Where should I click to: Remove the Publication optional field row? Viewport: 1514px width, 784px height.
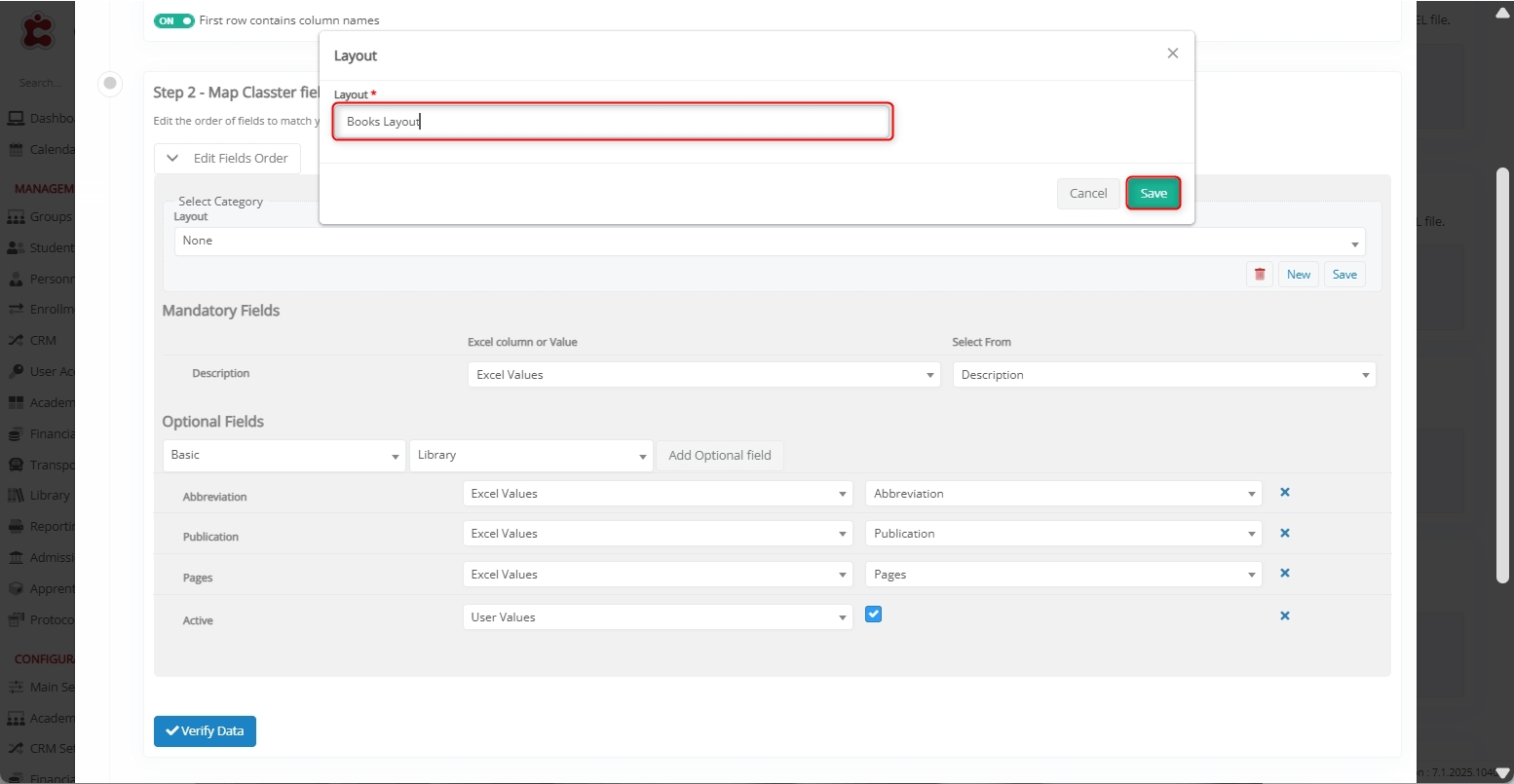[1284, 534]
